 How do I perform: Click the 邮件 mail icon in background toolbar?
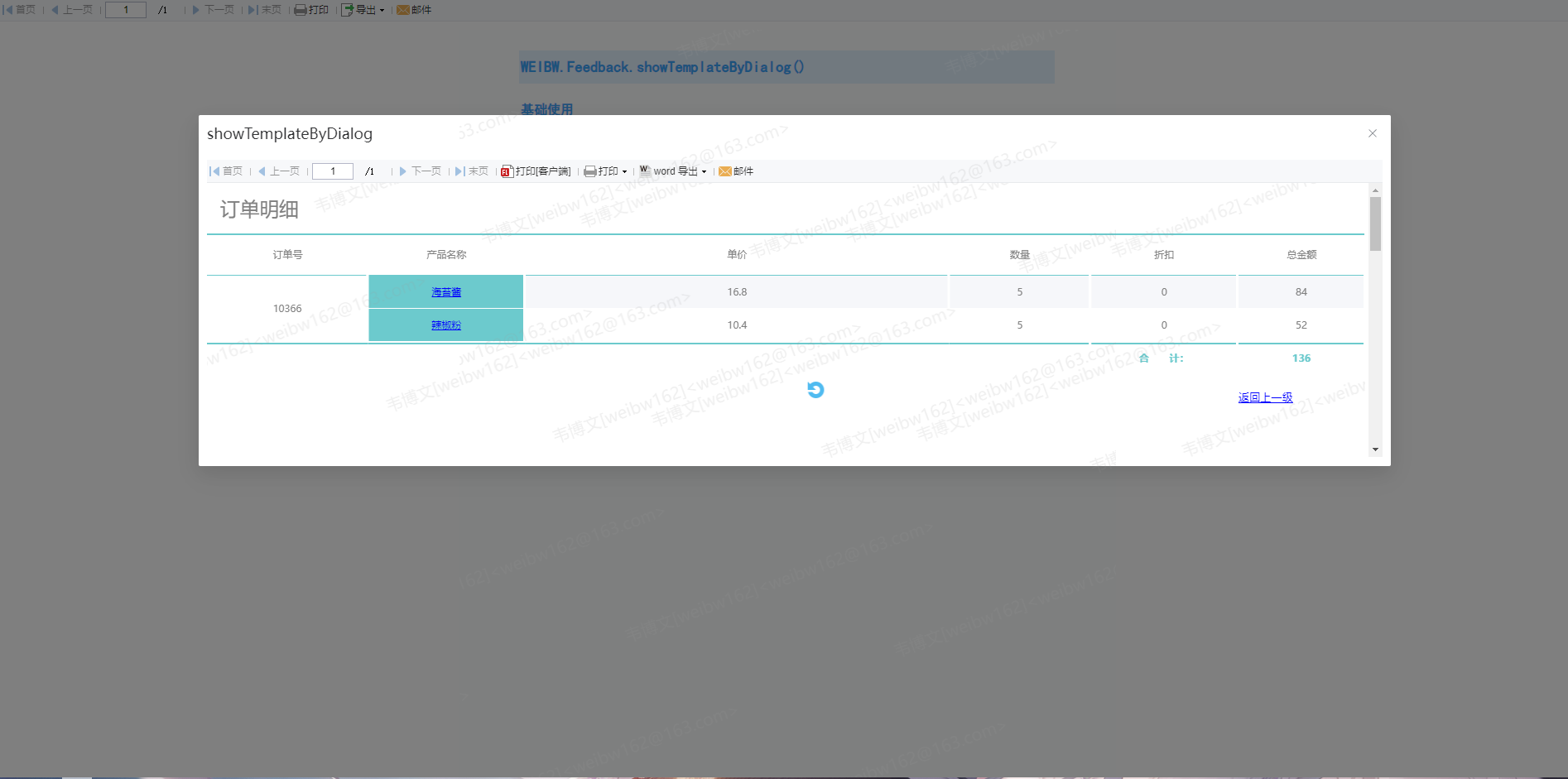(x=403, y=10)
